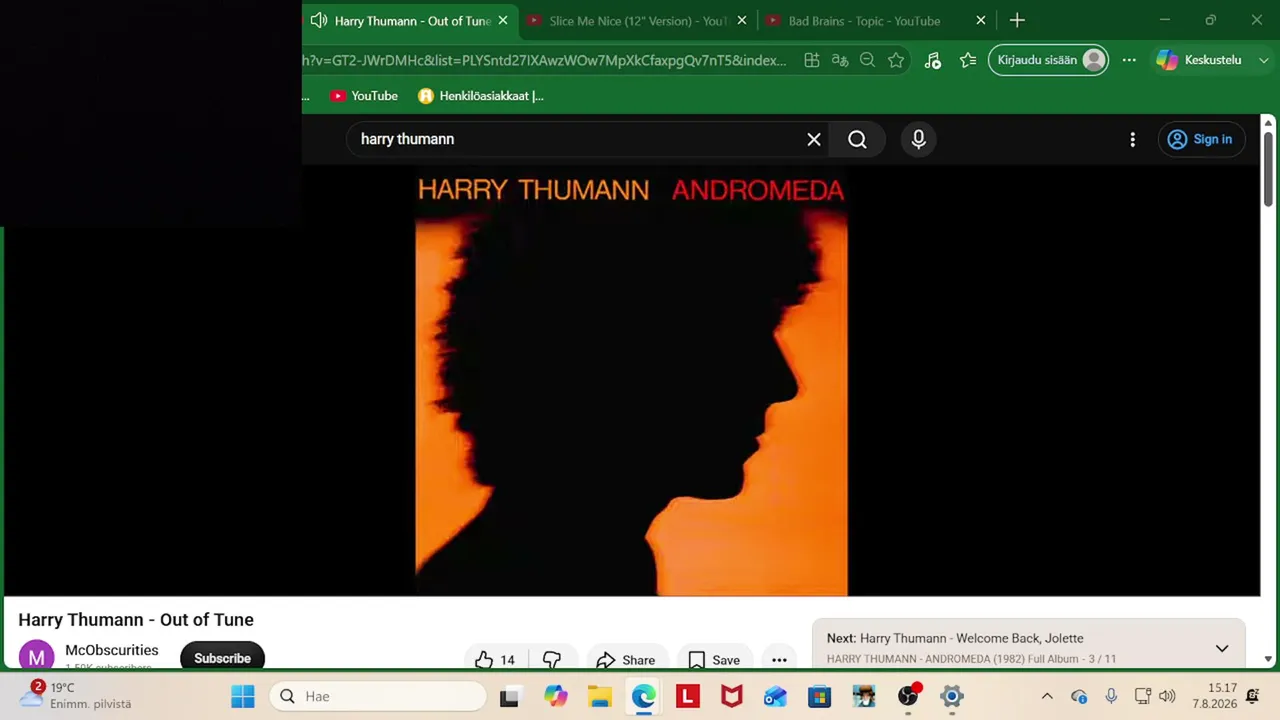Click the microphone icon in system tray
1280x720 pixels.
tap(1111, 696)
